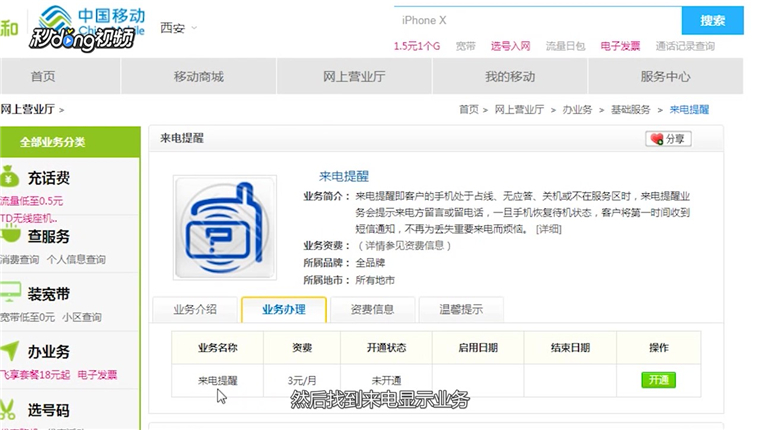Click 办业务 in the breadcrumb
This screenshot has height=430, width=760.
click(x=577, y=110)
